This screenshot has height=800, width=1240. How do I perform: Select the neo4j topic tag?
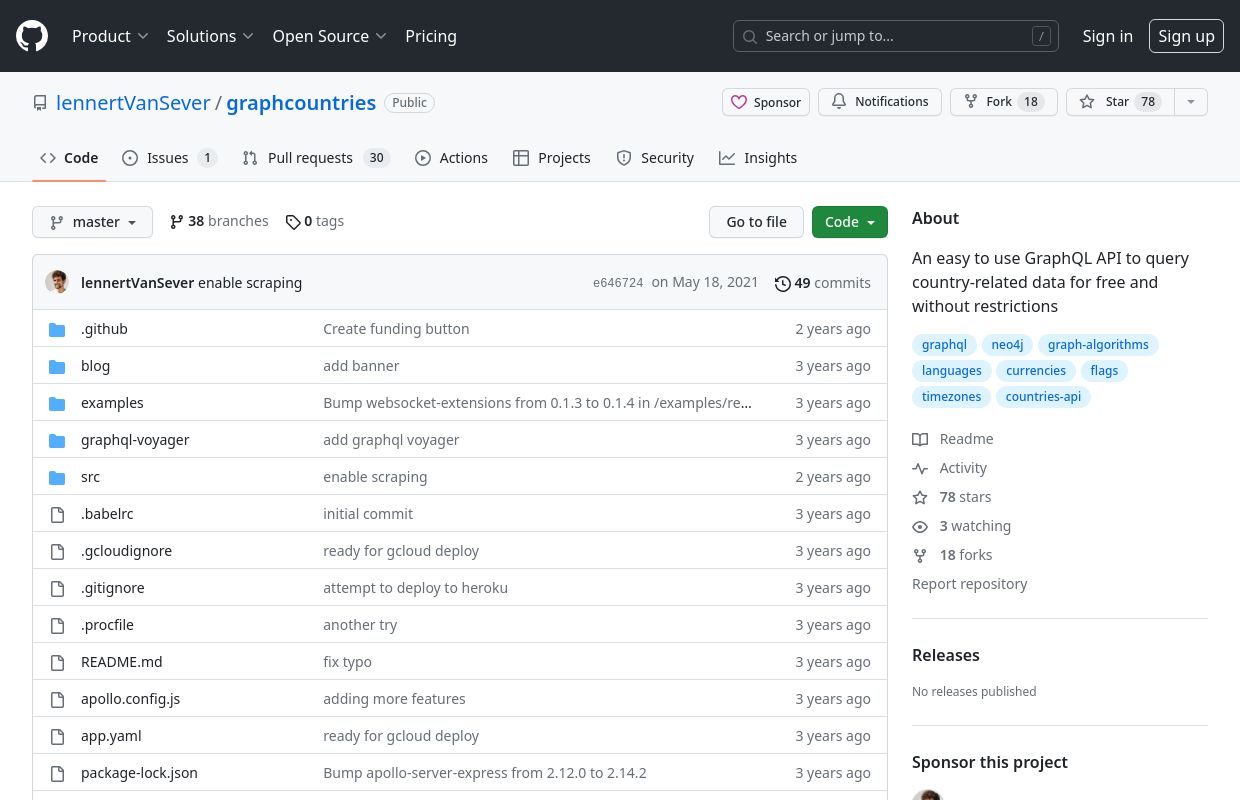(1007, 345)
